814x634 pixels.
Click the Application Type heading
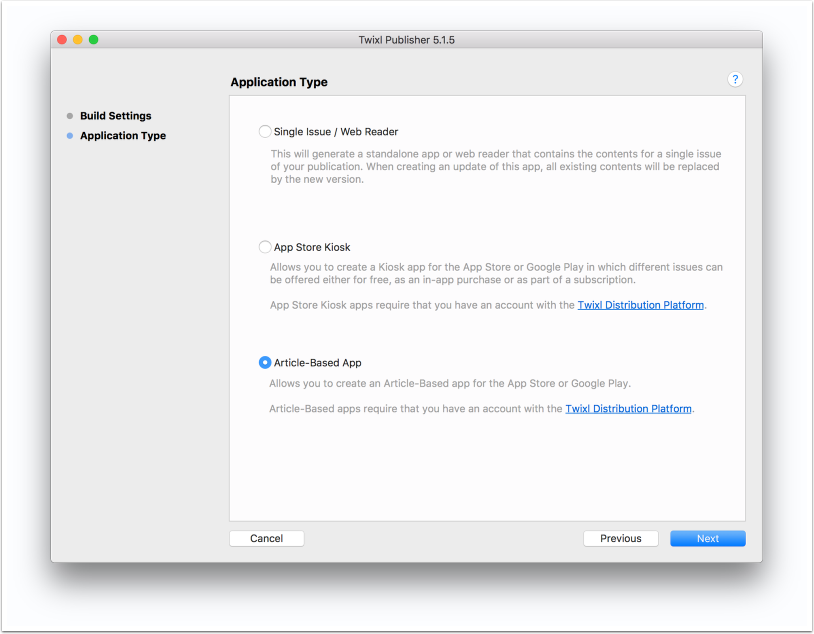click(279, 82)
